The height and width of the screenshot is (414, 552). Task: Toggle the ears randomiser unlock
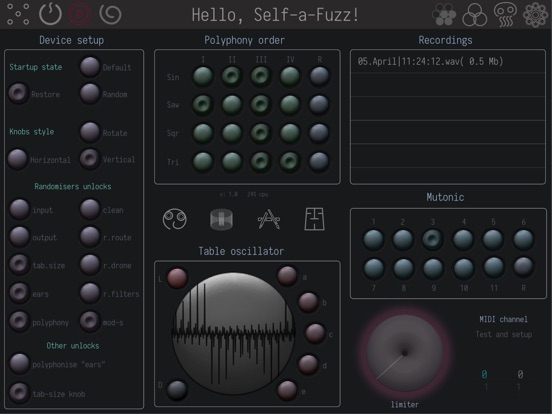19,293
